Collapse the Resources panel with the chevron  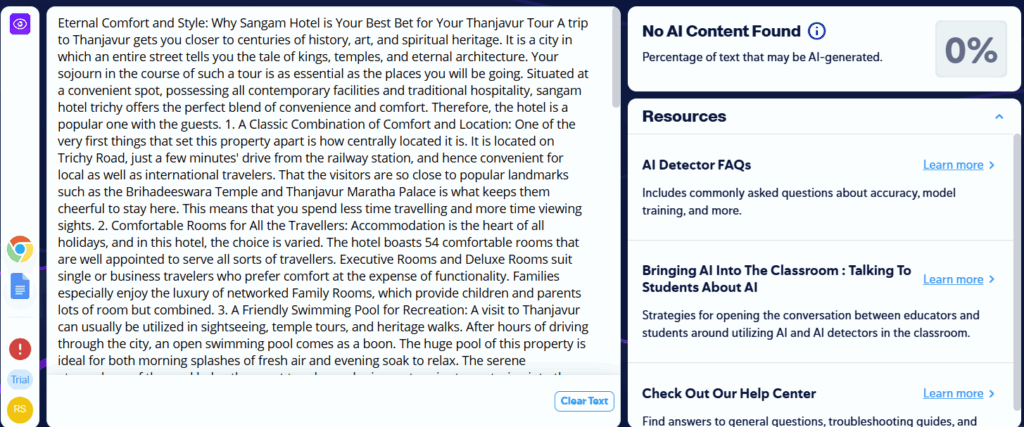[998, 117]
